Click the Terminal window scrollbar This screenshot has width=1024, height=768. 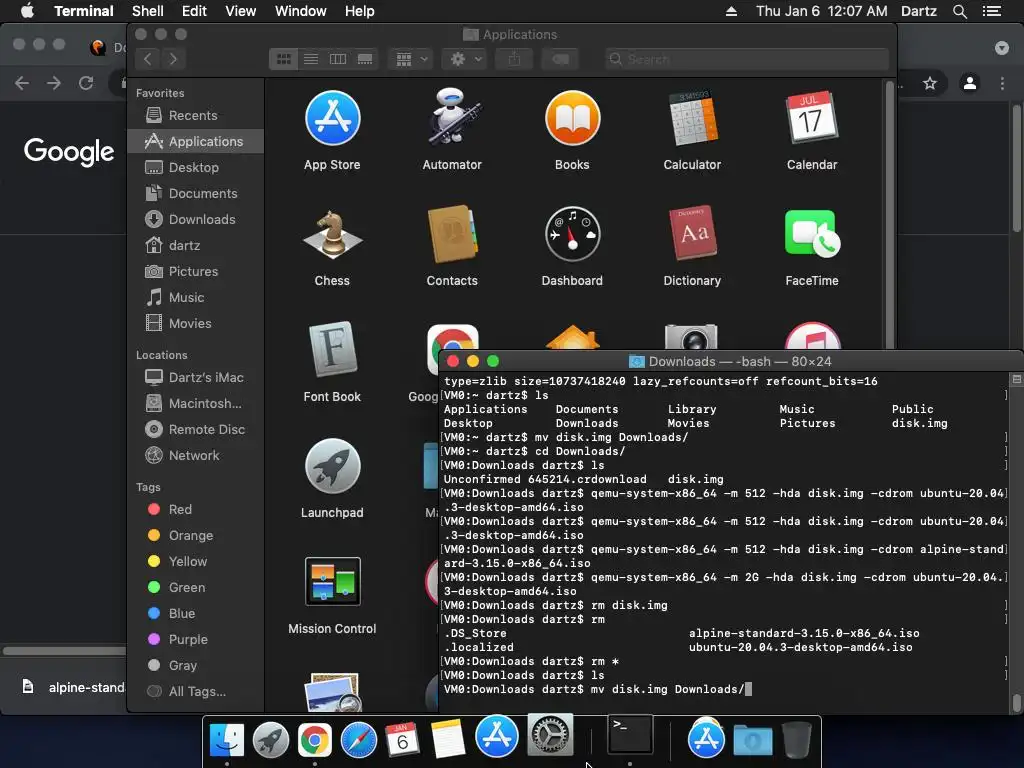tap(1016, 702)
